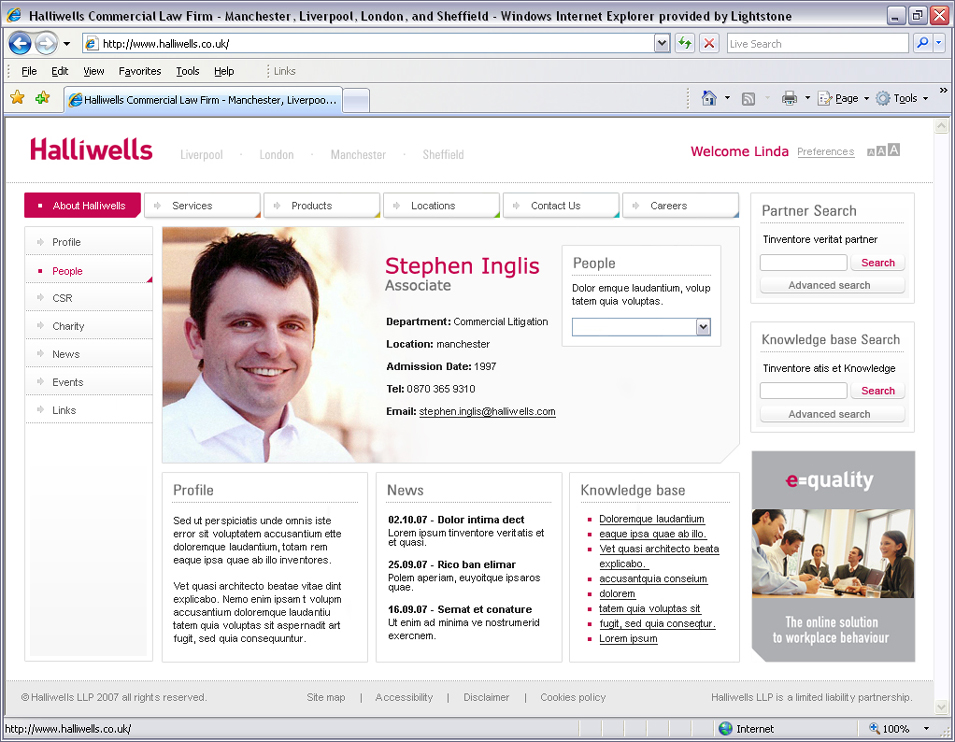Expand the toolbar overflow chevron

click(x=943, y=91)
